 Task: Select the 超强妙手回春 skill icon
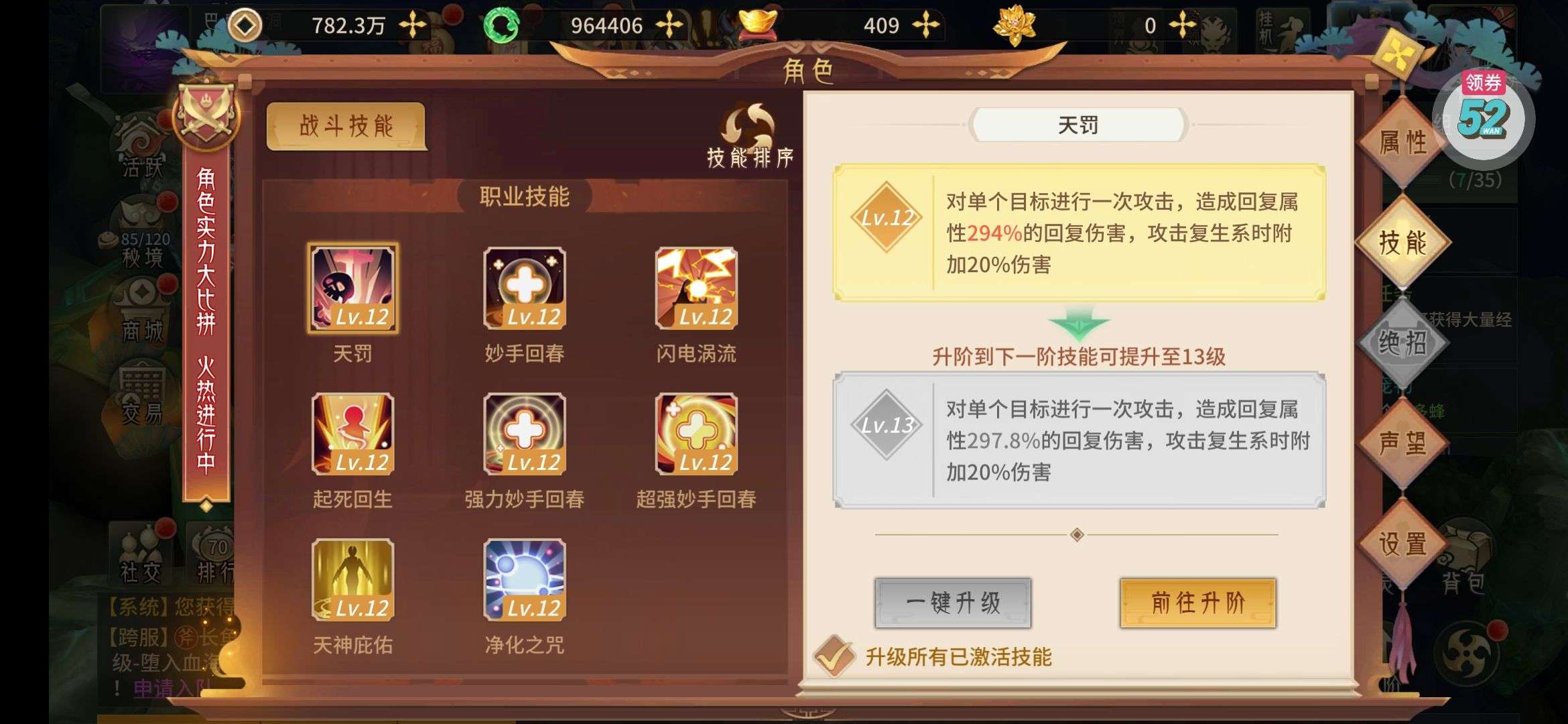pos(696,434)
